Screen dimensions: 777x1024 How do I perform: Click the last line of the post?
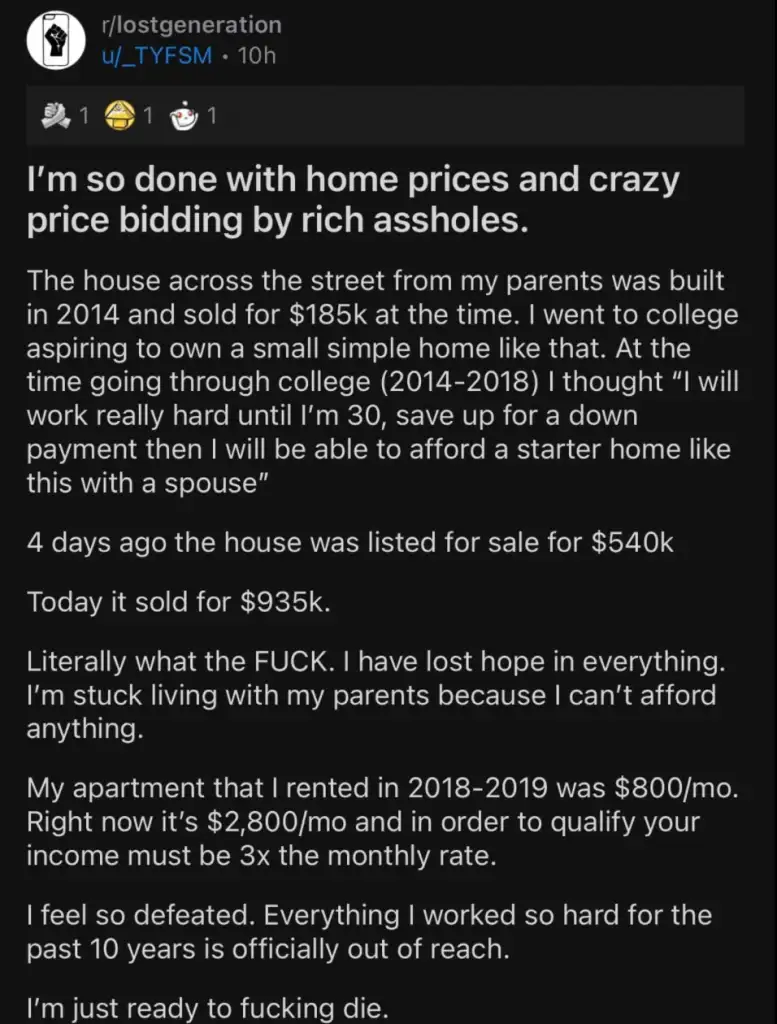206,1007
